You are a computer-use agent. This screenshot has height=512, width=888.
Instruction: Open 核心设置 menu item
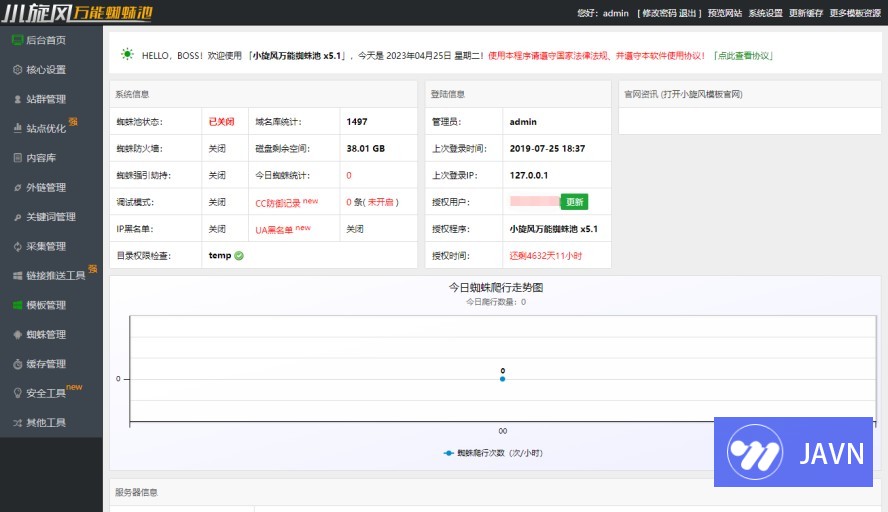[x=45, y=70]
